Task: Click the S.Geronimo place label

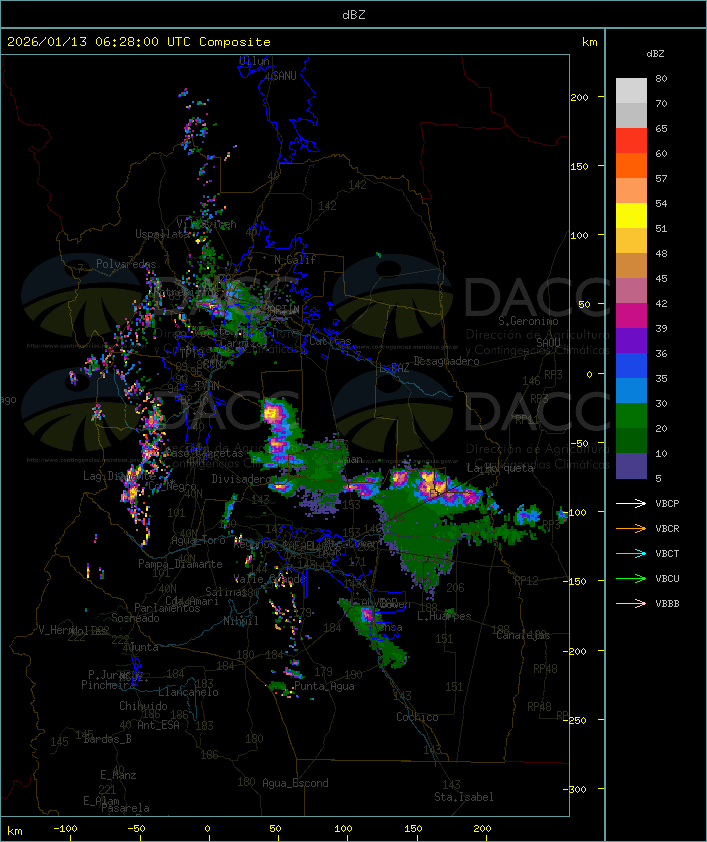Action: [528, 321]
